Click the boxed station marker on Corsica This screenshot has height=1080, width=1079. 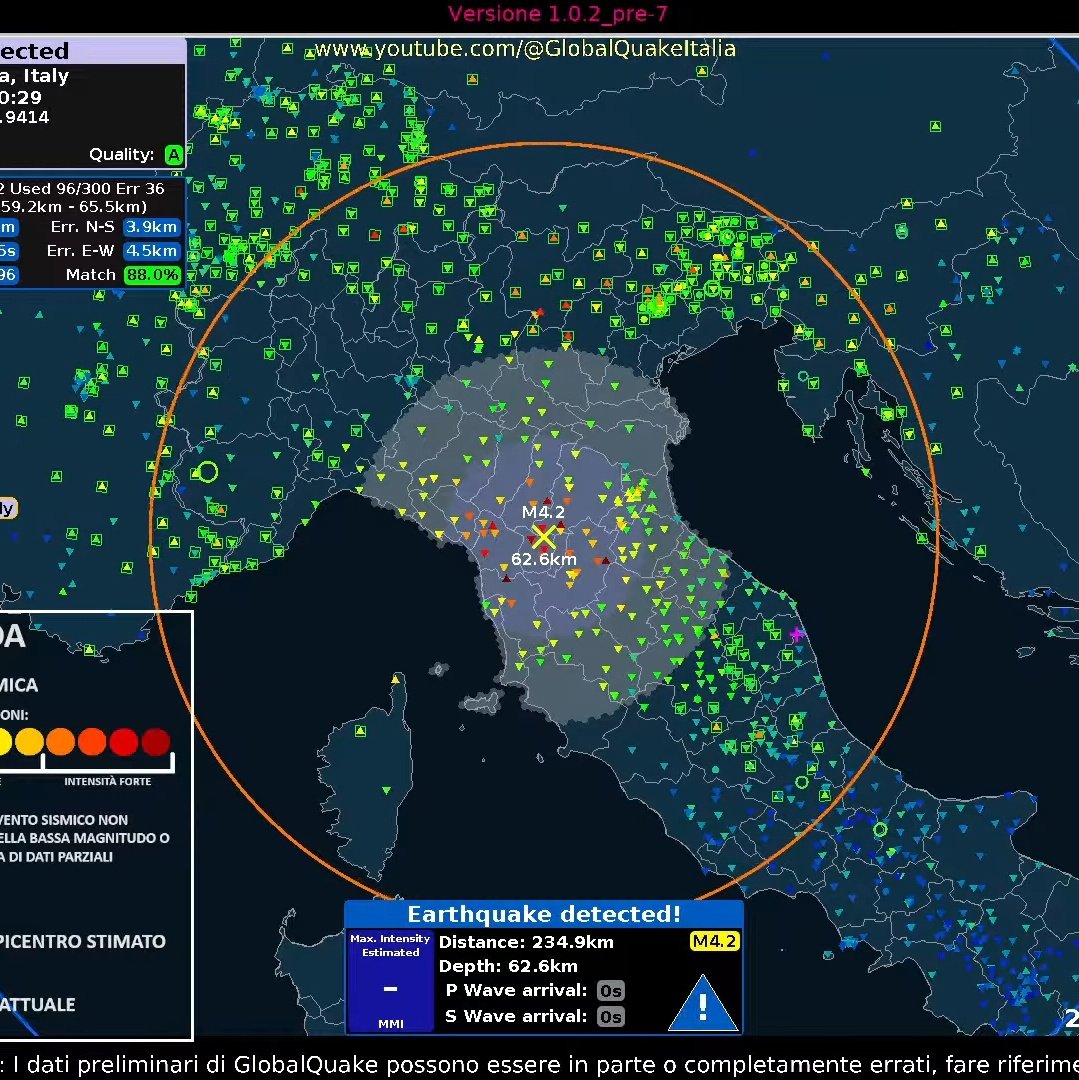point(360,731)
